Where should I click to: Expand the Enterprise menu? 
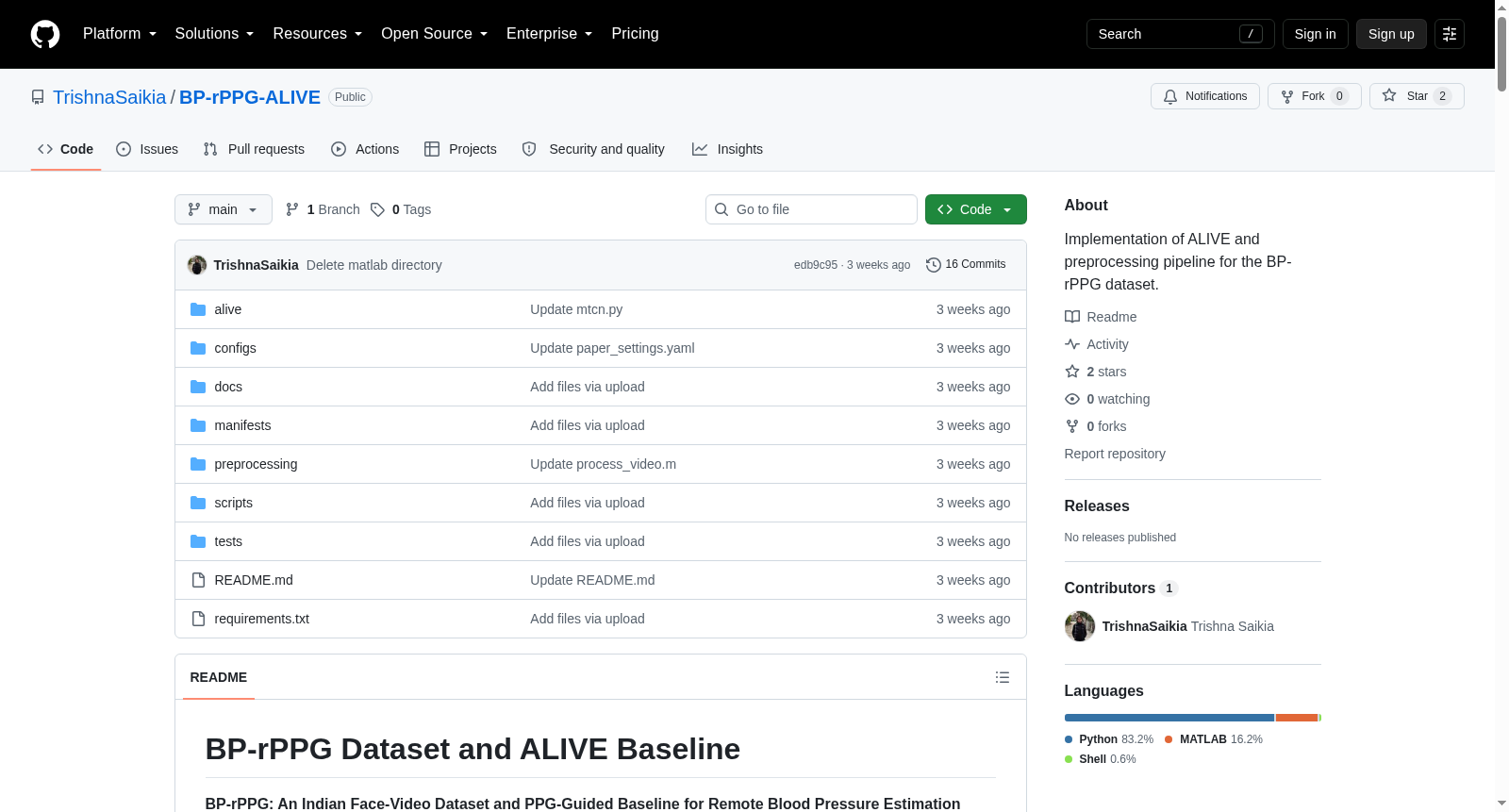550,34
